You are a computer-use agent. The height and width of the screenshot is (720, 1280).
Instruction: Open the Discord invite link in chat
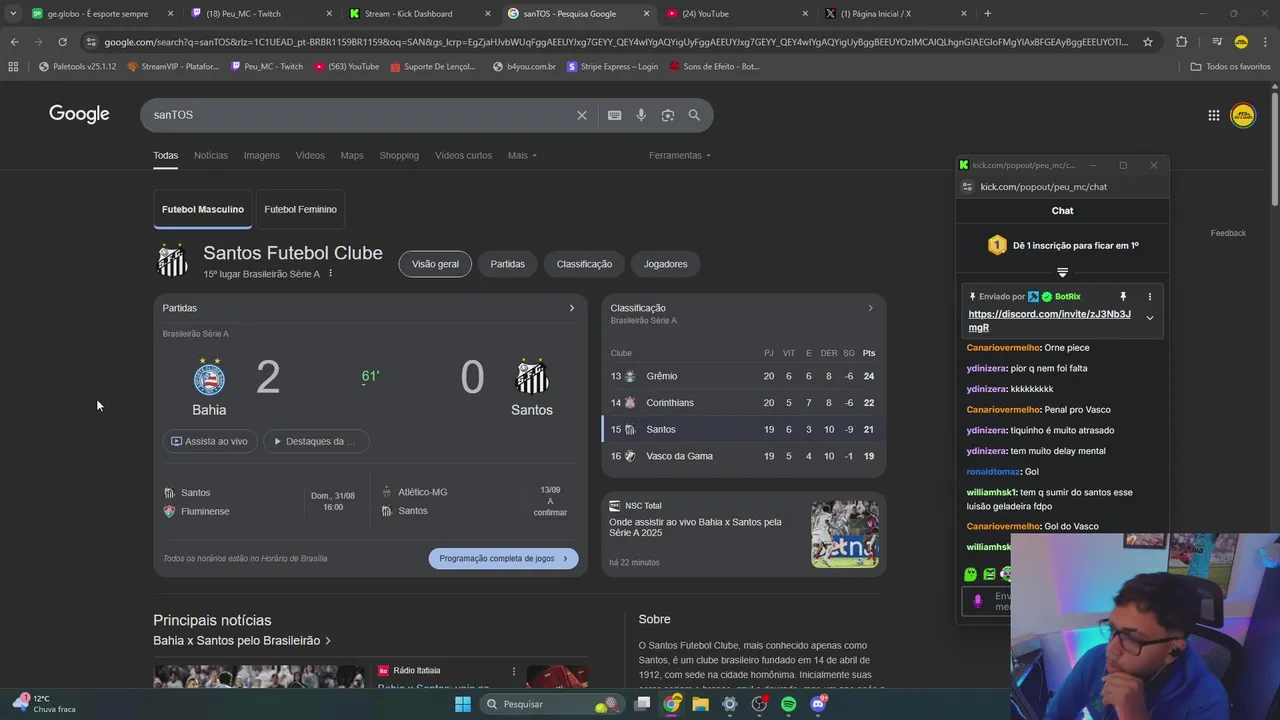tap(1050, 320)
